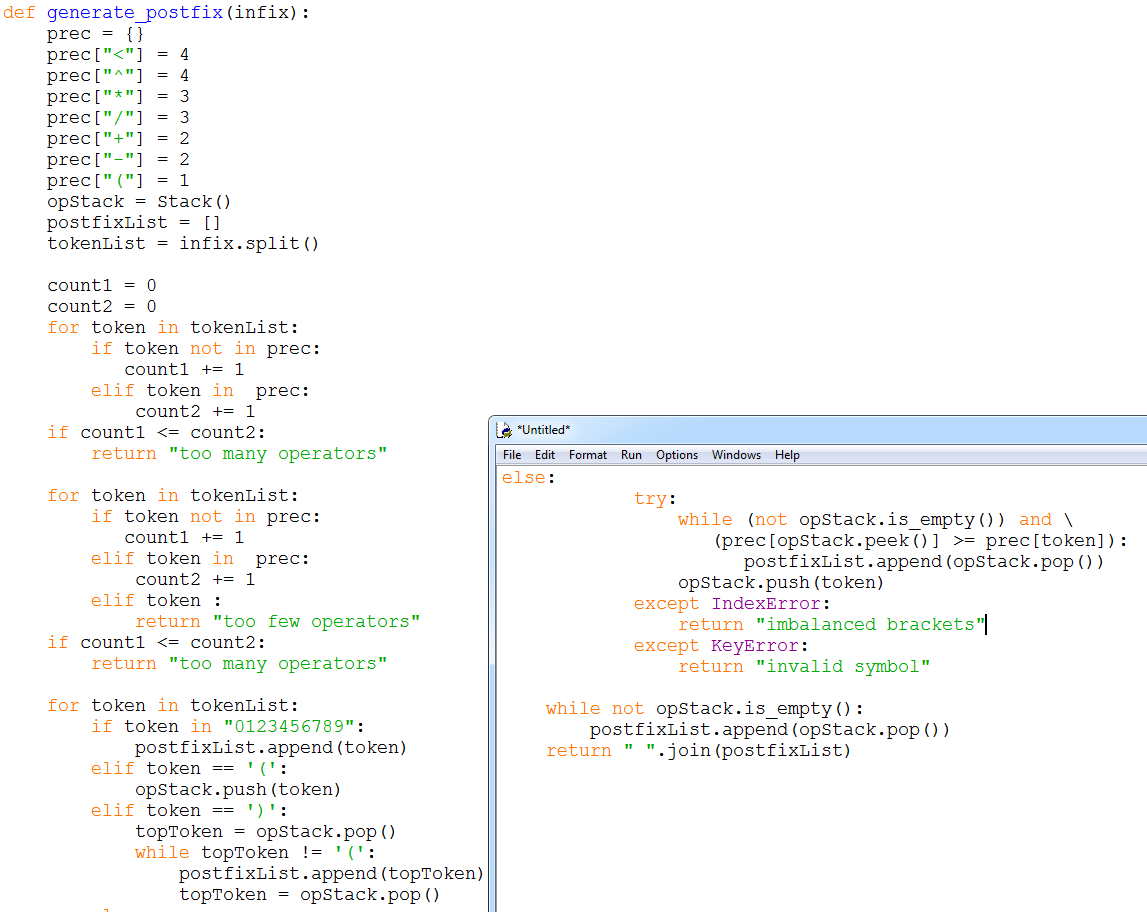
Task: Click the IDLE icon in the title bar
Action: pyautogui.click(x=505, y=429)
